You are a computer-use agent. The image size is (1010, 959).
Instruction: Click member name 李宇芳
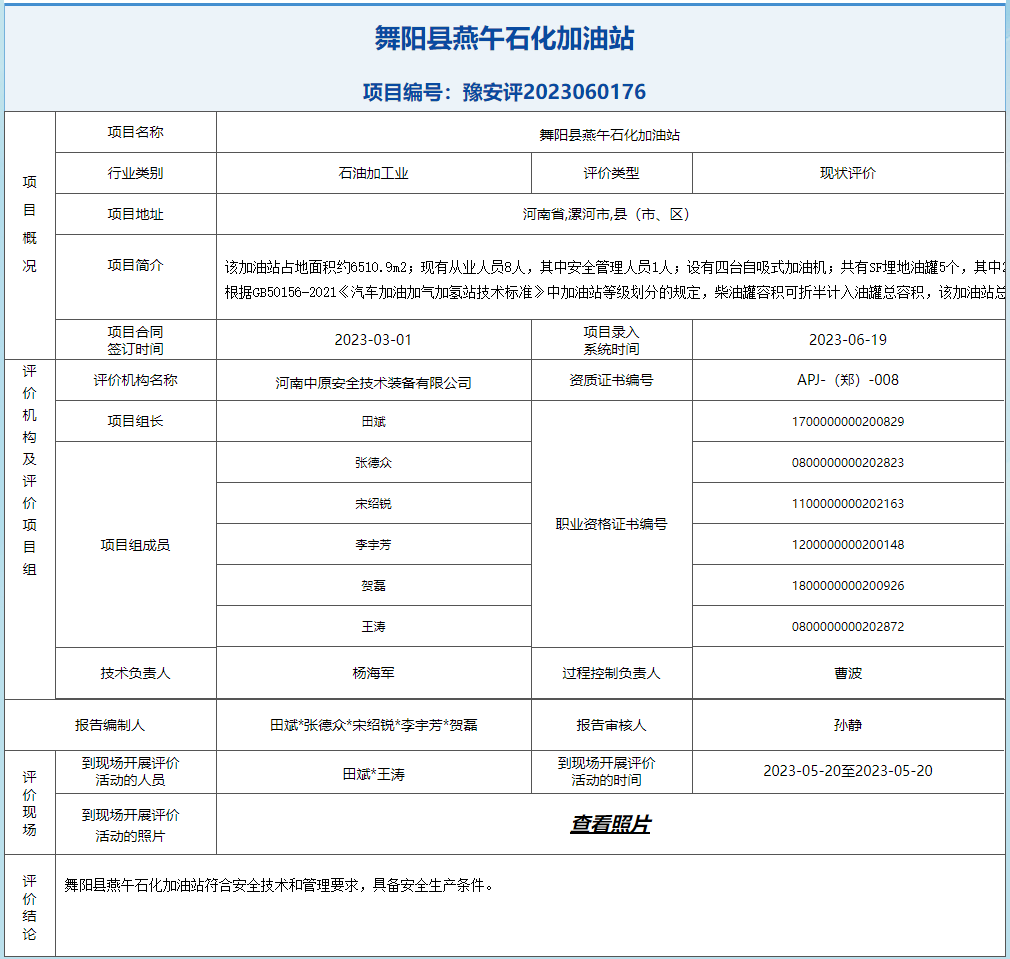pyautogui.click(x=374, y=545)
